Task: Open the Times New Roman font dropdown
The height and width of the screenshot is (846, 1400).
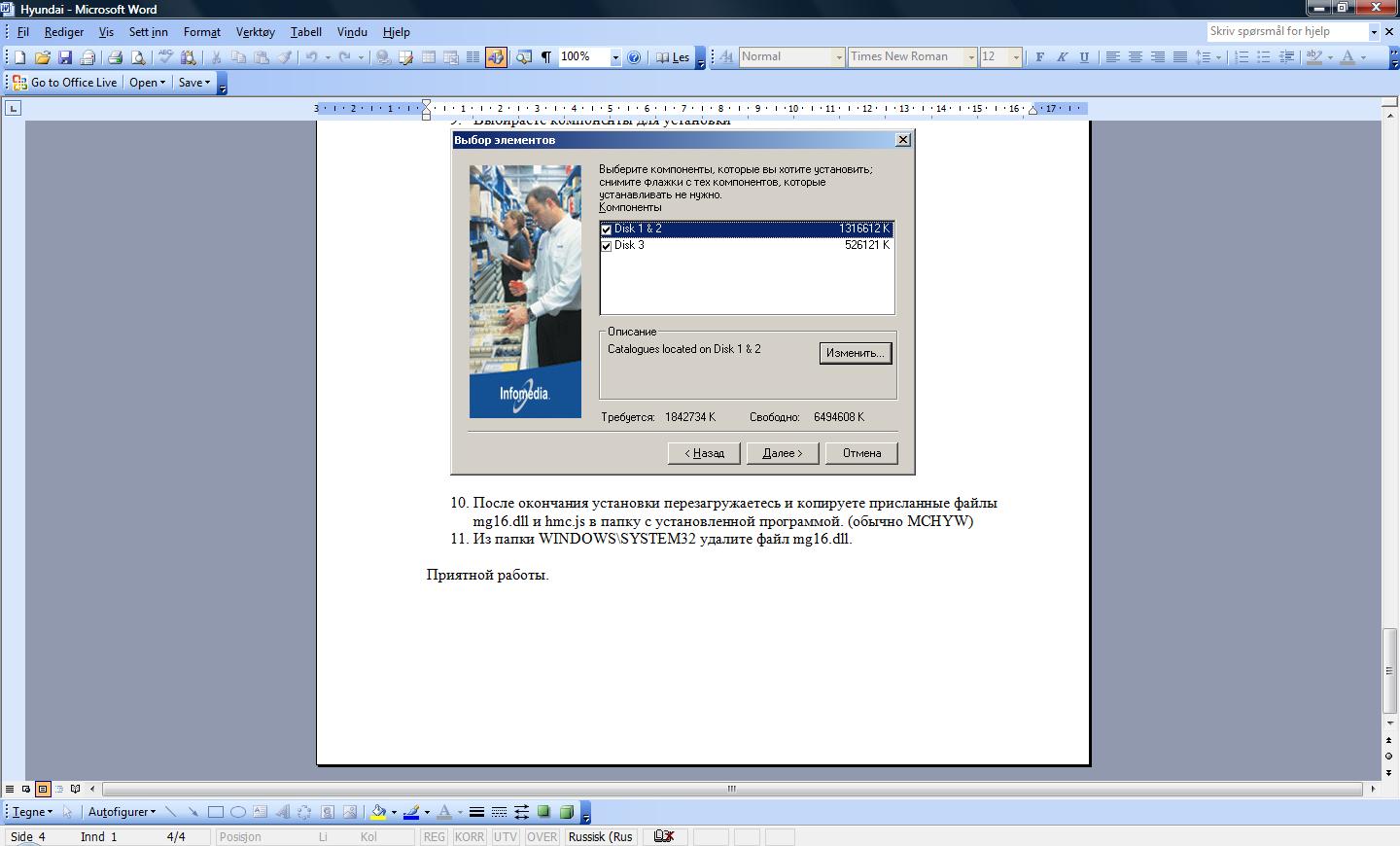Action: (970, 57)
